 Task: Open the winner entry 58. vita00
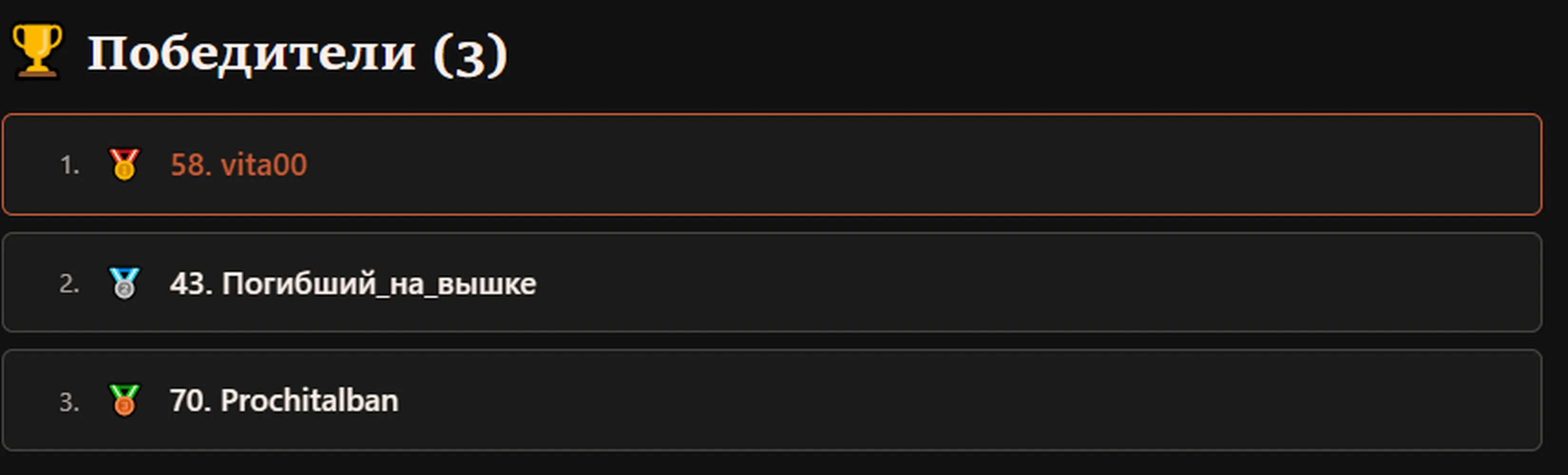click(239, 165)
